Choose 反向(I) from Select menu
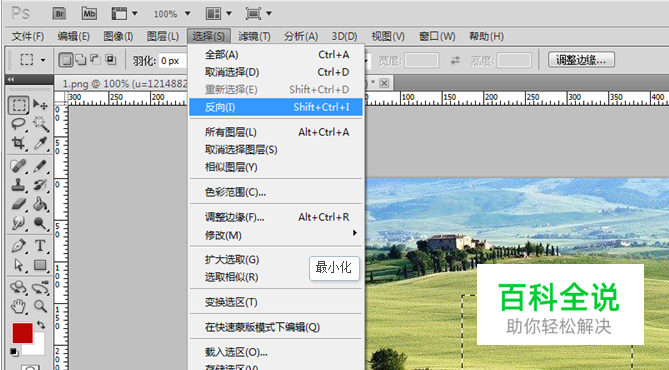Image resolution: width=669 pixels, height=370 pixels. [x=276, y=107]
